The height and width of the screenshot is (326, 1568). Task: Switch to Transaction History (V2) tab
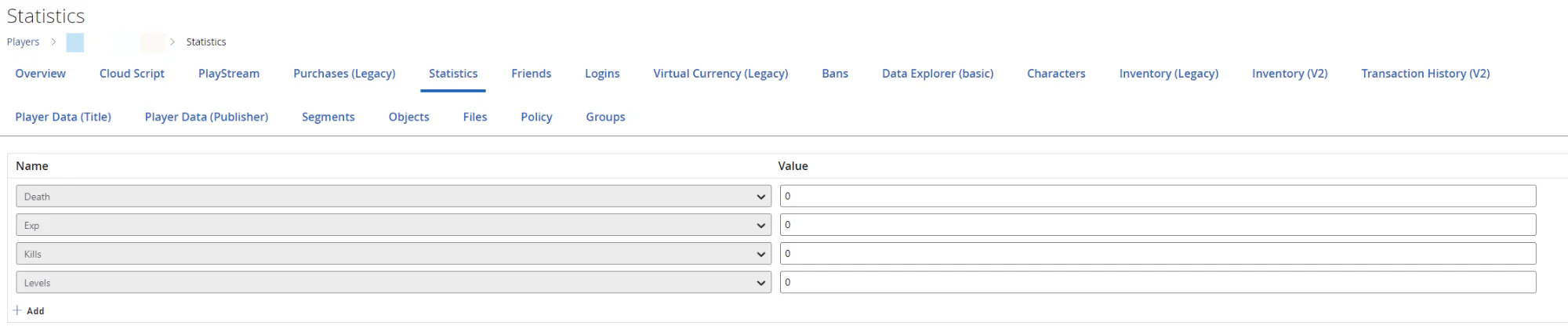click(x=1425, y=74)
